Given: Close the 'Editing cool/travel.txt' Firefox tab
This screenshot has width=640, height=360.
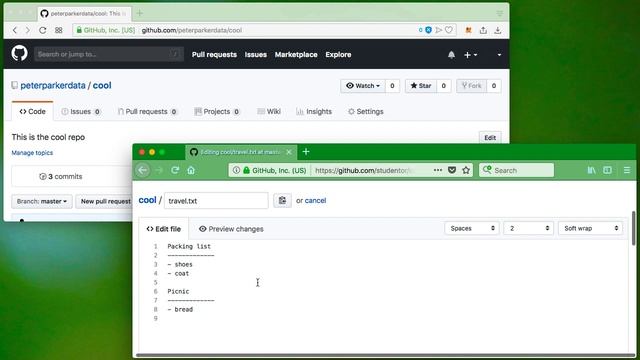Looking at the screenshot, I should pyautogui.click(x=289, y=152).
